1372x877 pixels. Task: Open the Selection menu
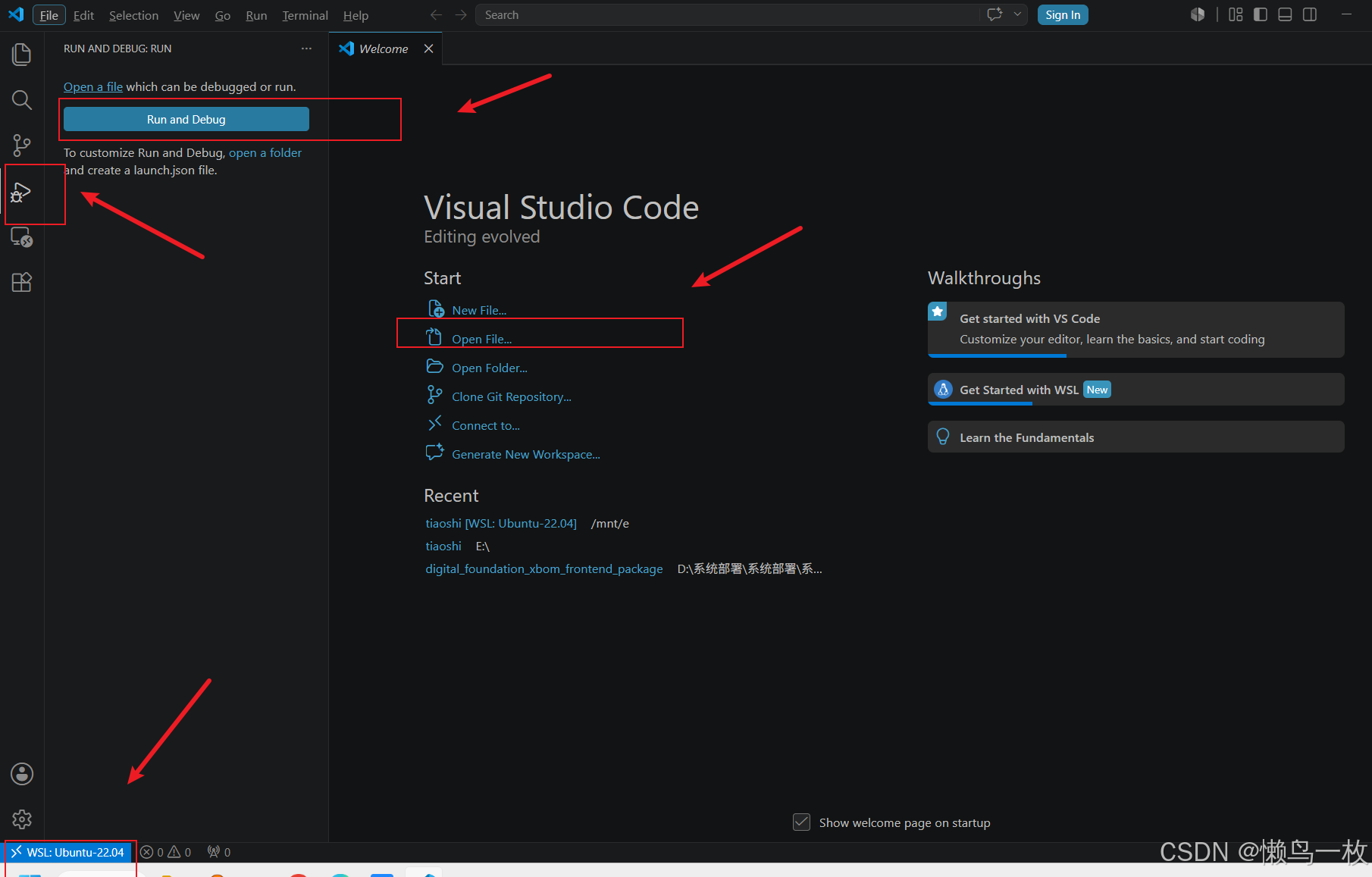pyautogui.click(x=133, y=15)
